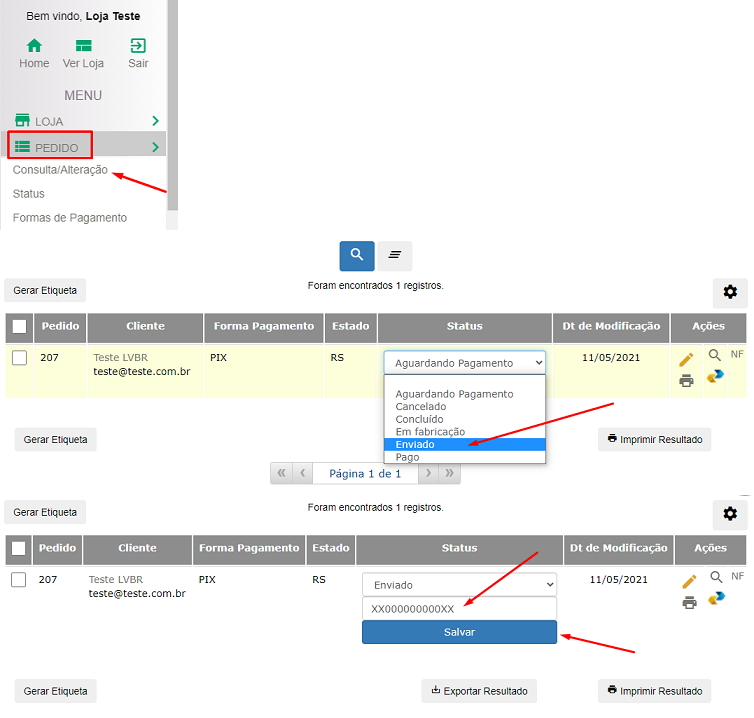Click the list filter icon beside search

tap(394, 256)
